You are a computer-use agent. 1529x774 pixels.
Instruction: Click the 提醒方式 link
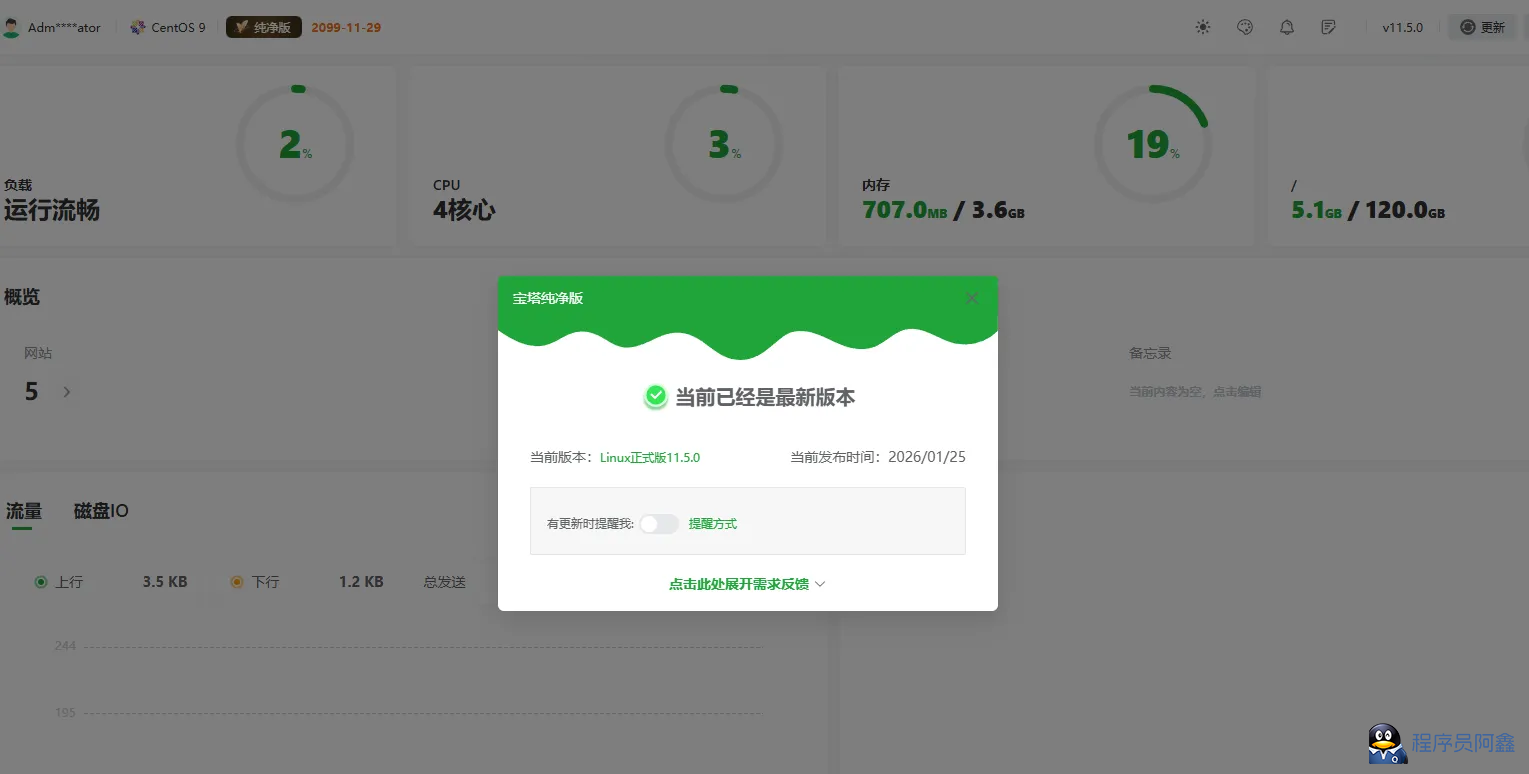pyautogui.click(x=712, y=524)
